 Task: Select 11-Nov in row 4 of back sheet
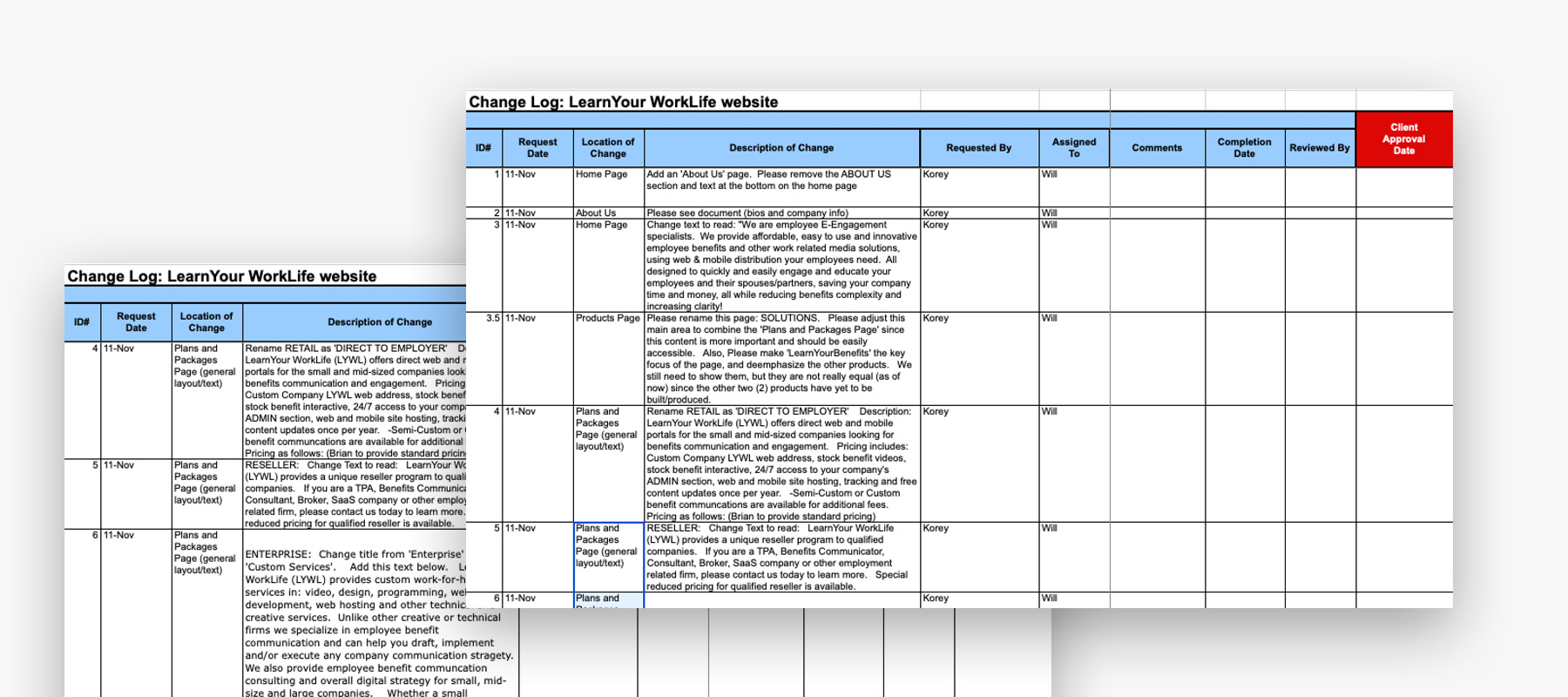(136, 400)
